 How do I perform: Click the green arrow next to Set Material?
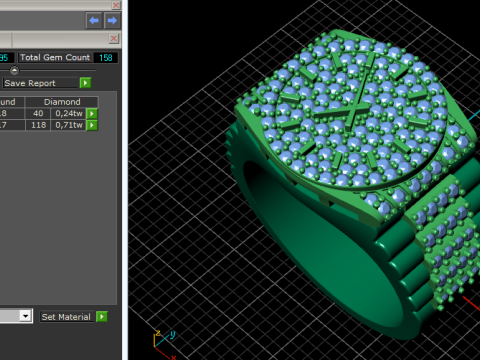[102, 316]
